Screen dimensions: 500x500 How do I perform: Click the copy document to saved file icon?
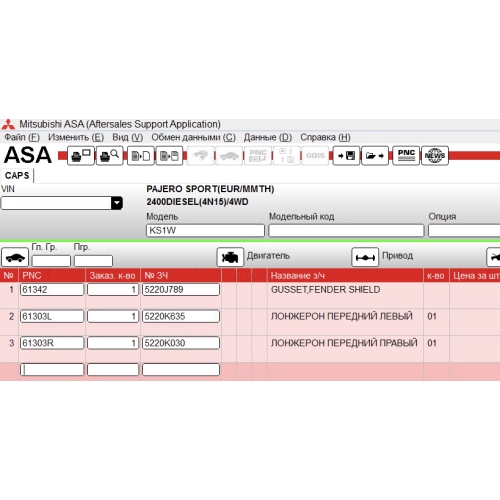169,156
